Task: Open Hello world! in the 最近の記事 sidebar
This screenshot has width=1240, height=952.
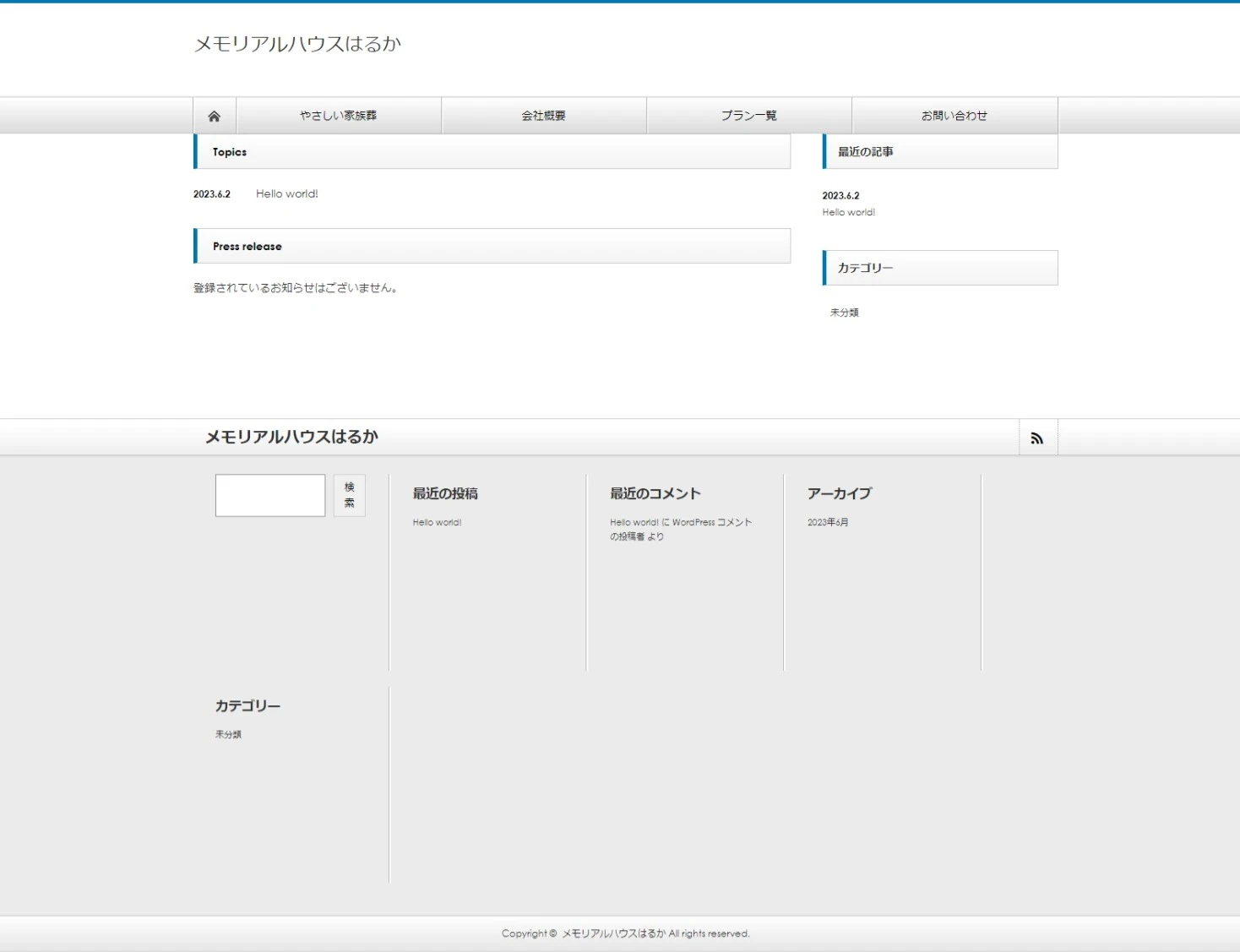Action: click(848, 213)
